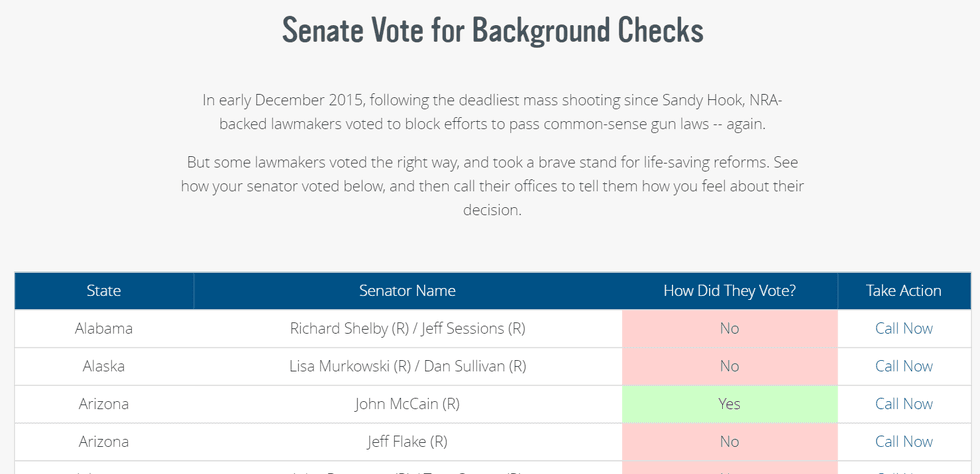Click Jeff Flake's red No vote cell
The height and width of the screenshot is (474, 980).
pos(729,442)
